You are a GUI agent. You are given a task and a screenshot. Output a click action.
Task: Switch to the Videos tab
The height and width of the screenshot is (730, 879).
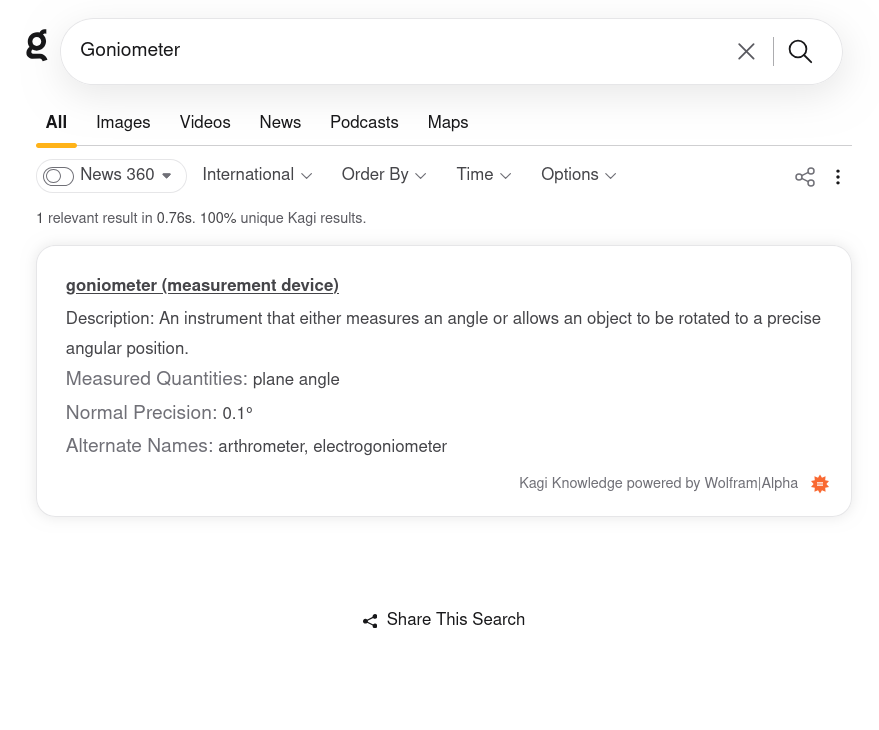tap(205, 122)
